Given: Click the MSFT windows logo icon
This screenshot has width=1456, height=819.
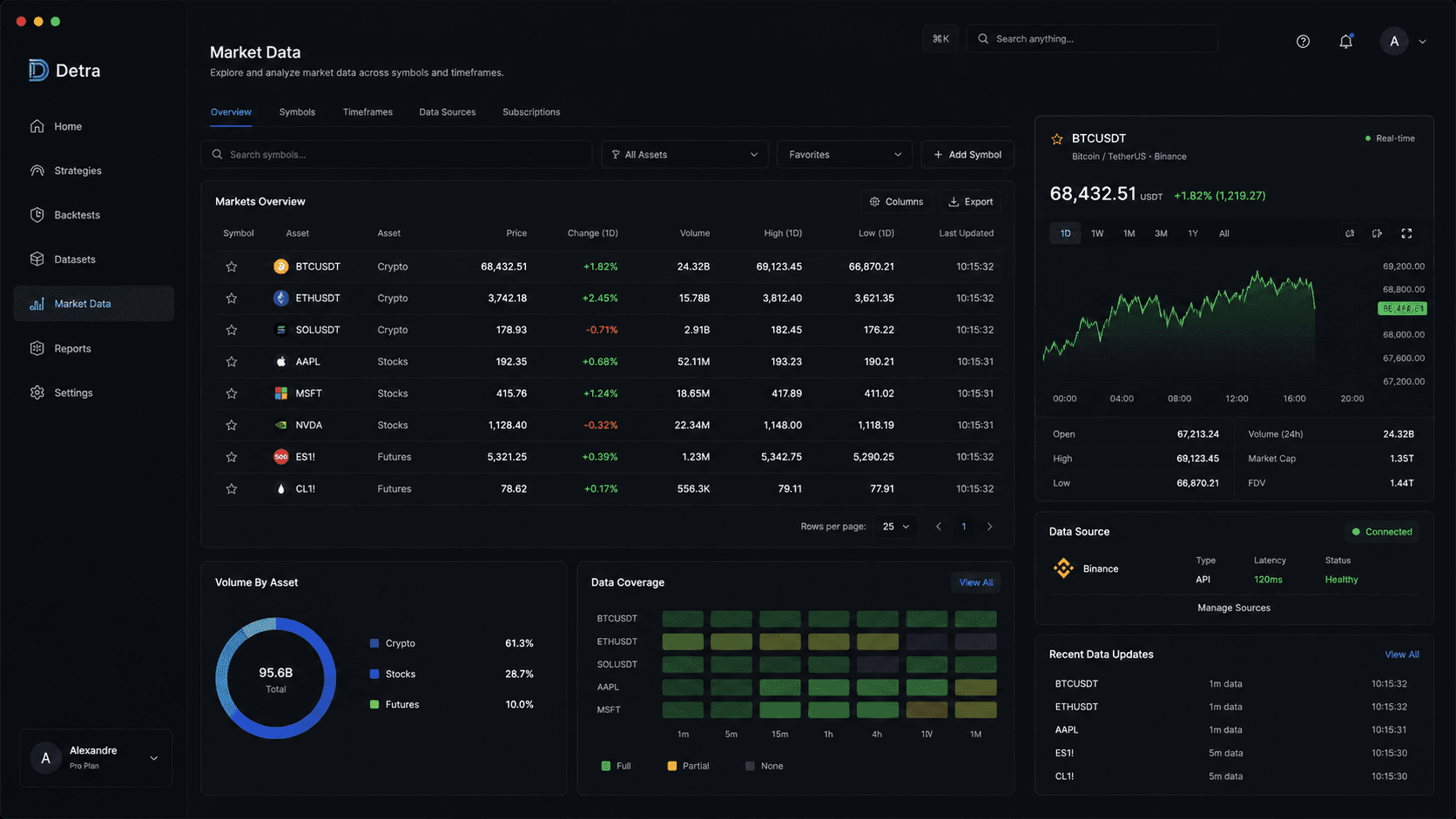Looking at the screenshot, I should [x=280, y=393].
